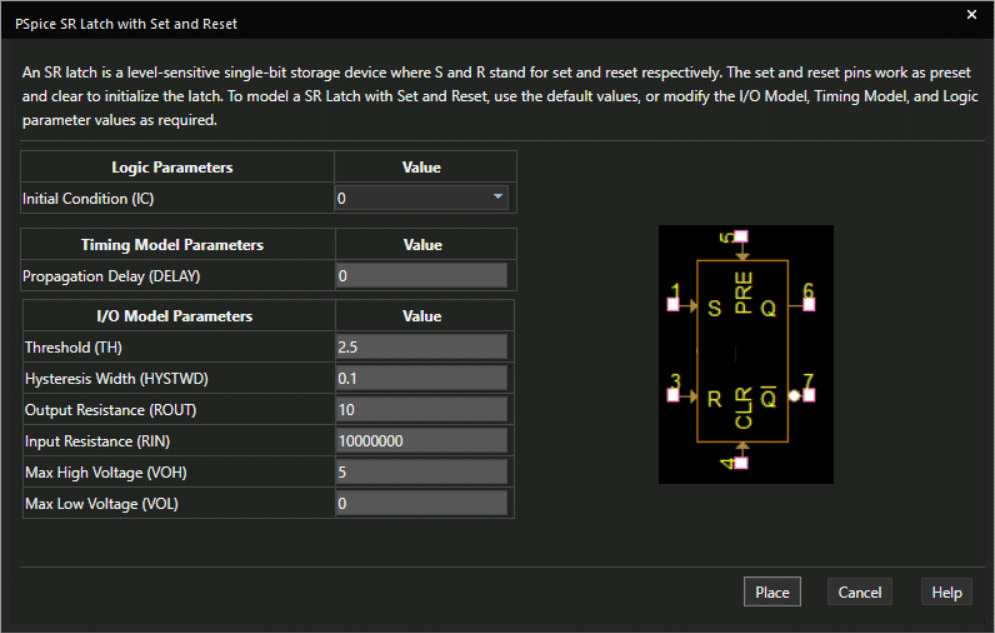Image resolution: width=995 pixels, height=633 pixels.
Task: Edit the Threshold (TH) value
Action: (422, 347)
